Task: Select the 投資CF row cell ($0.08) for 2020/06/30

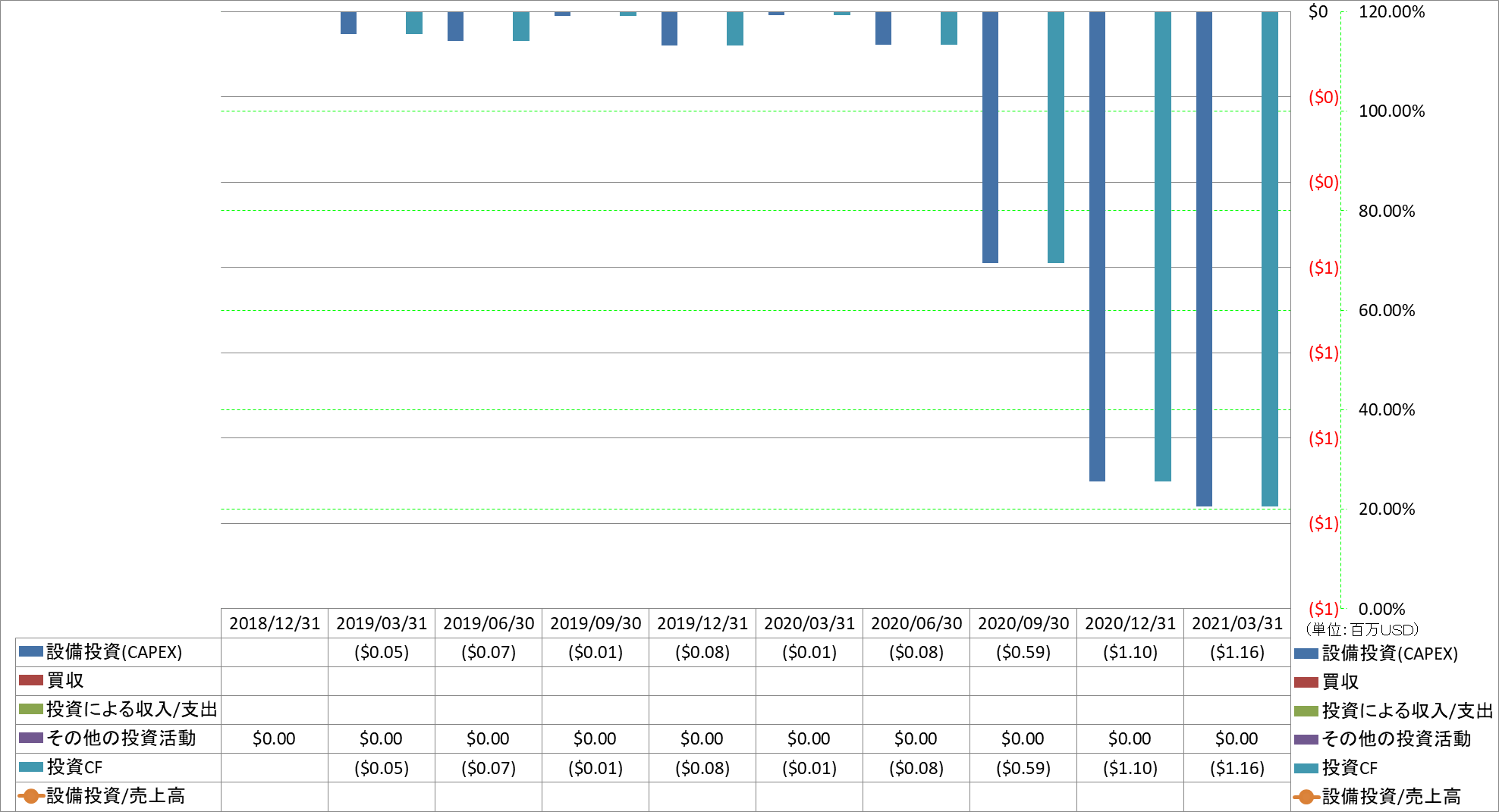Action: click(x=916, y=768)
